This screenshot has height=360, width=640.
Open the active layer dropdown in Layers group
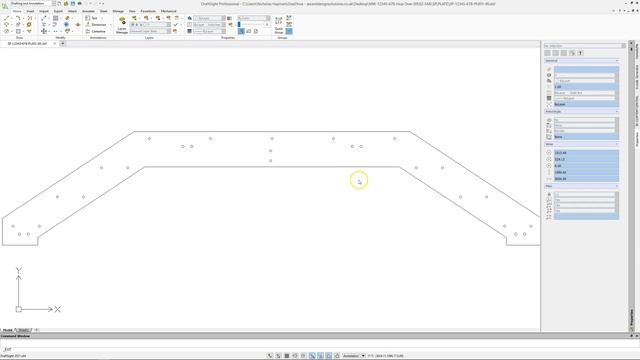tap(150, 24)
